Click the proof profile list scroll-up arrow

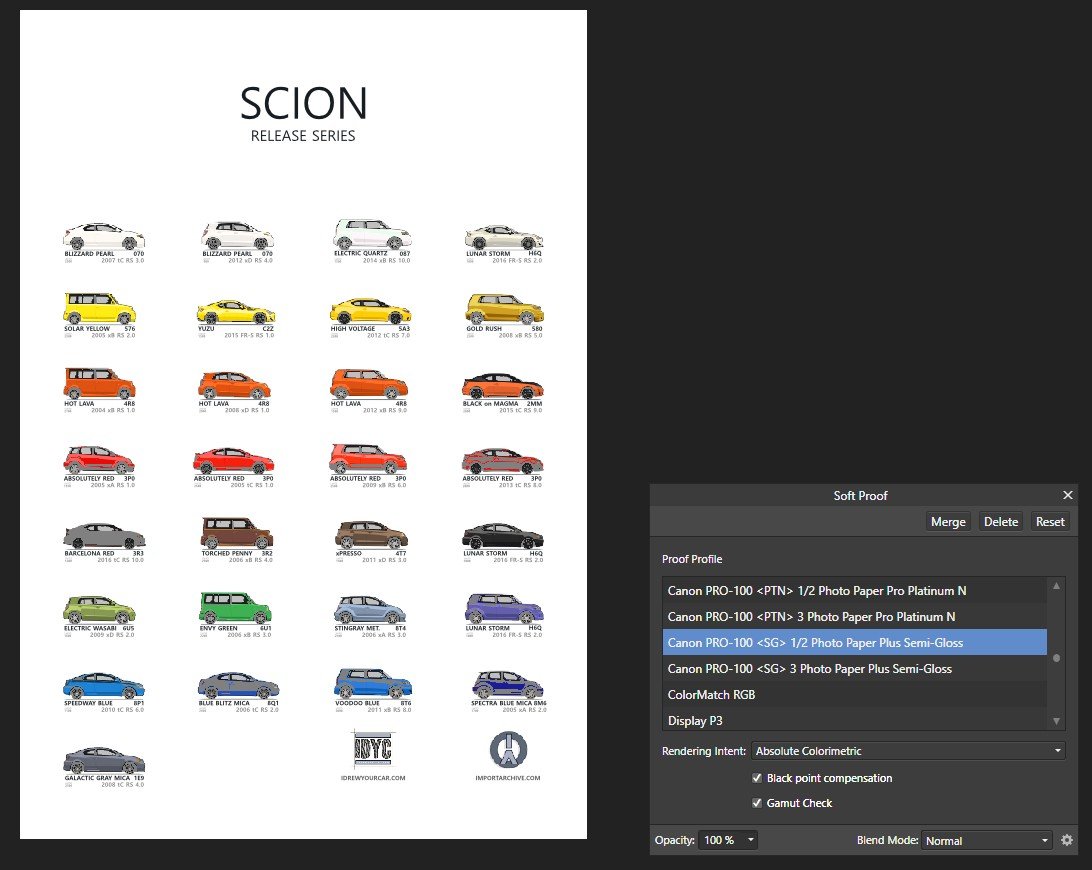(x=1056, y=586)
